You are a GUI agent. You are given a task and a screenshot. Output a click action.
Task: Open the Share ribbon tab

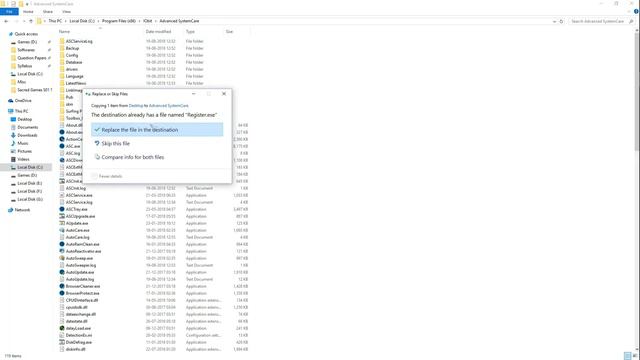click(x=48, y=11)
